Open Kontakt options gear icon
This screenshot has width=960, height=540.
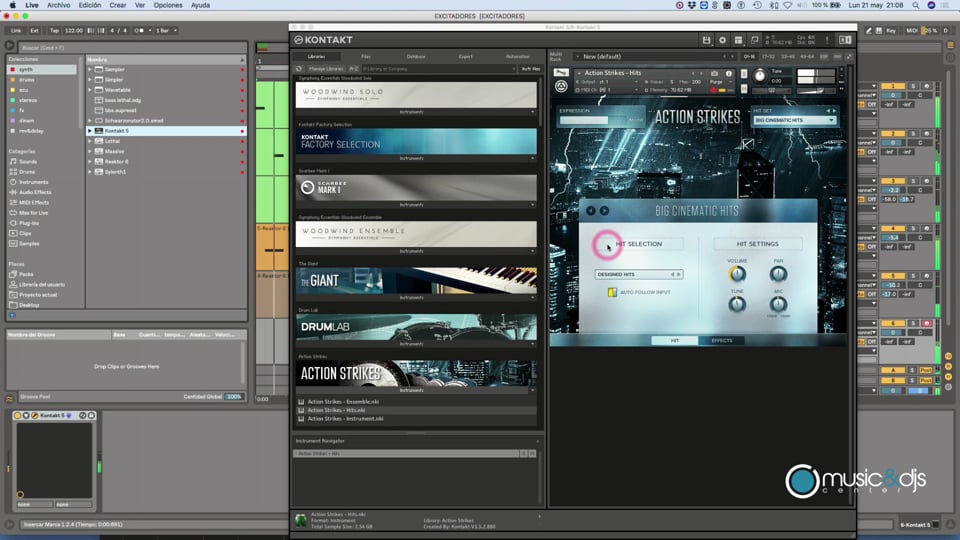[x=722, y=40]
